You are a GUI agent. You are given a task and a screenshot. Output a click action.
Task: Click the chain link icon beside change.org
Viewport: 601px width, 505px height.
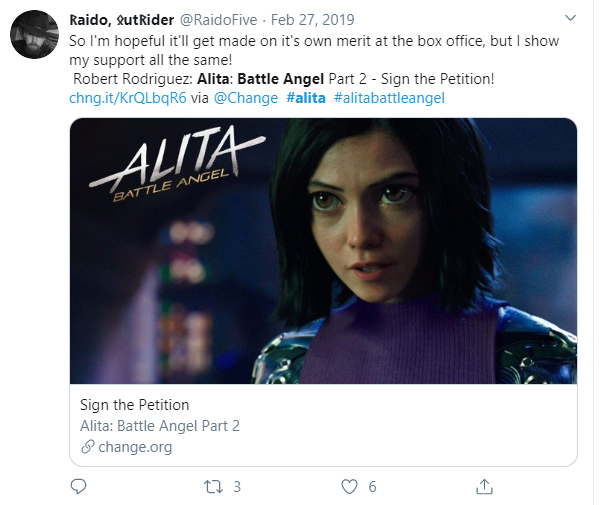[87, 447]
